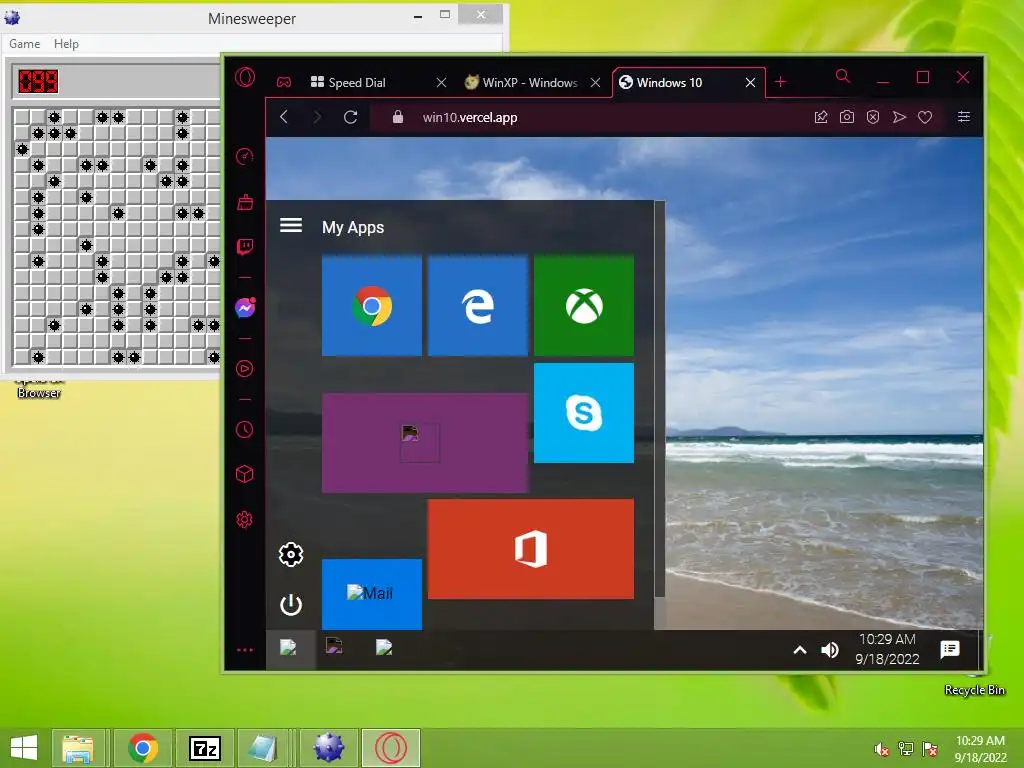Open the Mail tile

point(372,594)
